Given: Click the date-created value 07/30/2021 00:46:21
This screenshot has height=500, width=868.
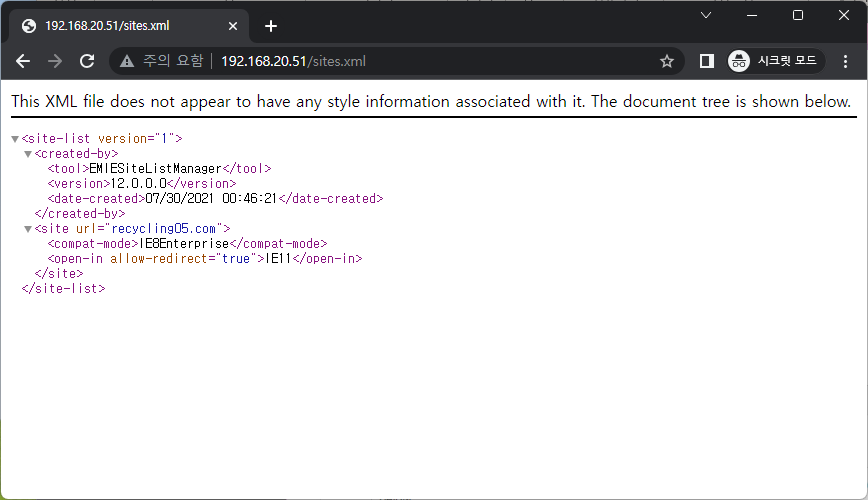Looking at the screenshot, I should (211, 198).
